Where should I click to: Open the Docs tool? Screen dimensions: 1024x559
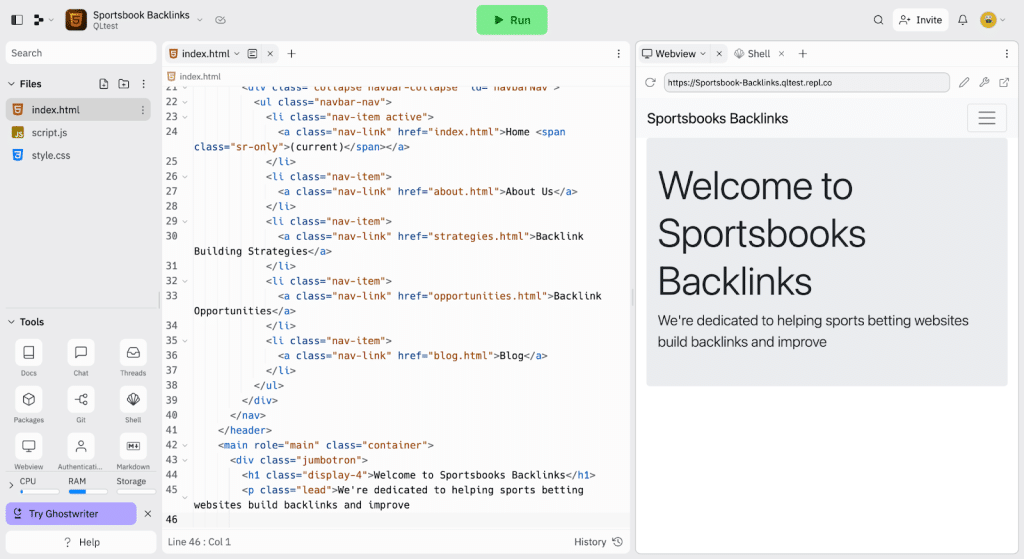click(28, 353)
